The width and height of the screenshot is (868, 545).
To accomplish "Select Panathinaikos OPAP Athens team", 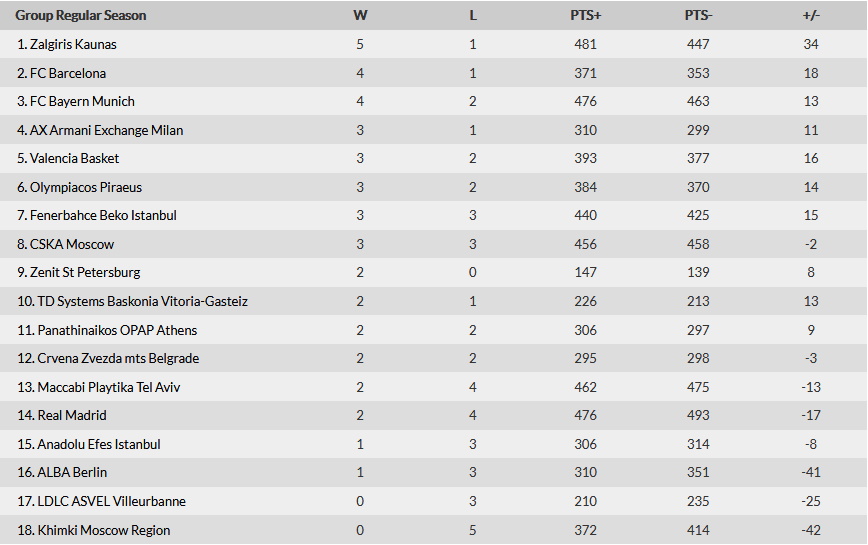I will (117, 330).
